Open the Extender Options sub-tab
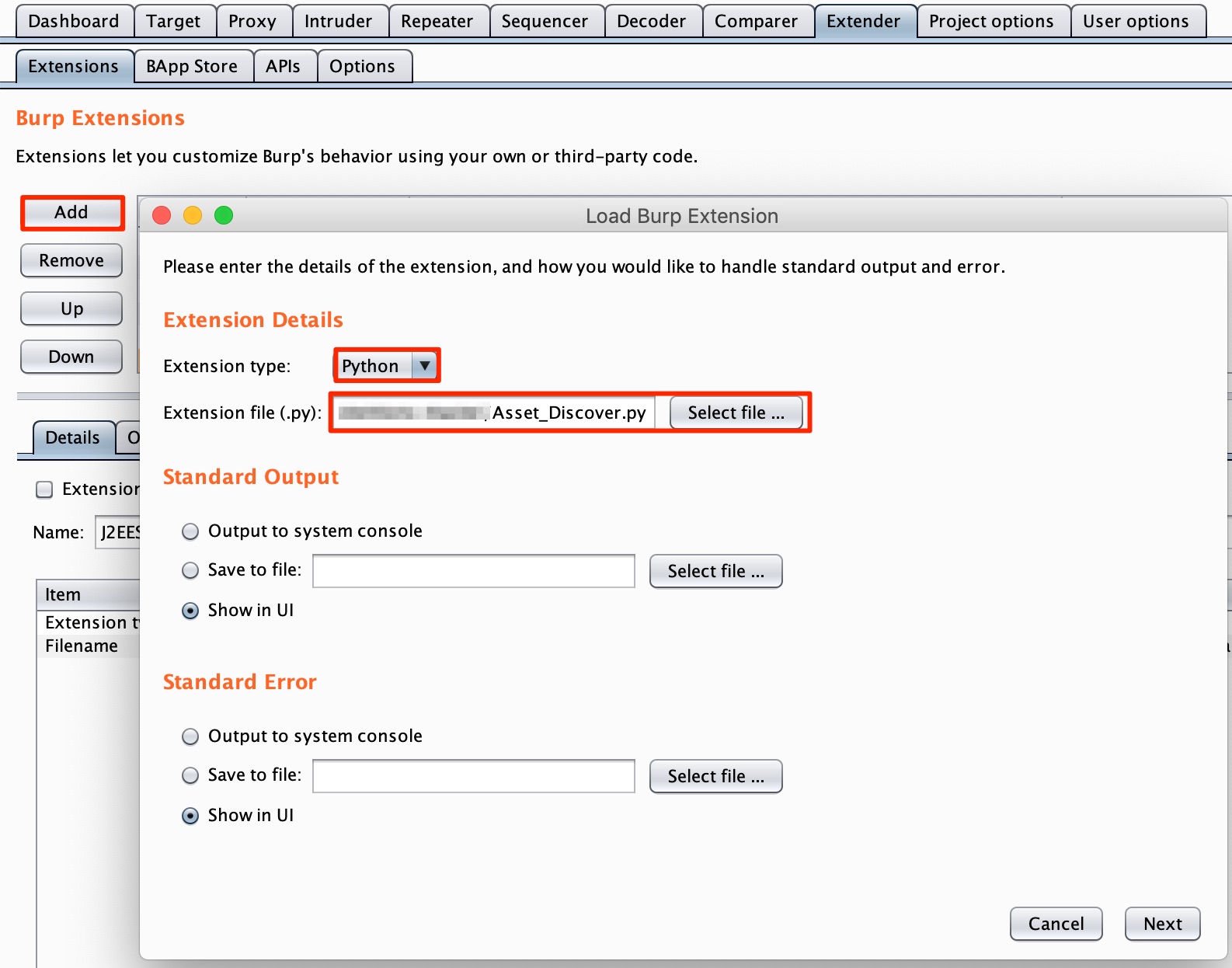The height and width of the screenshot is (968, 1232). tap(363, 66)
